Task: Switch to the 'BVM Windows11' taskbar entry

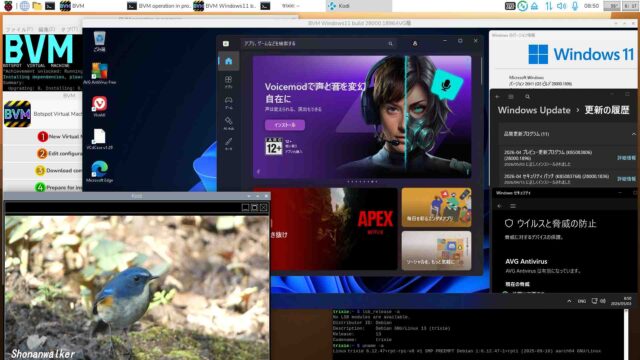Action: click(225, 6)
